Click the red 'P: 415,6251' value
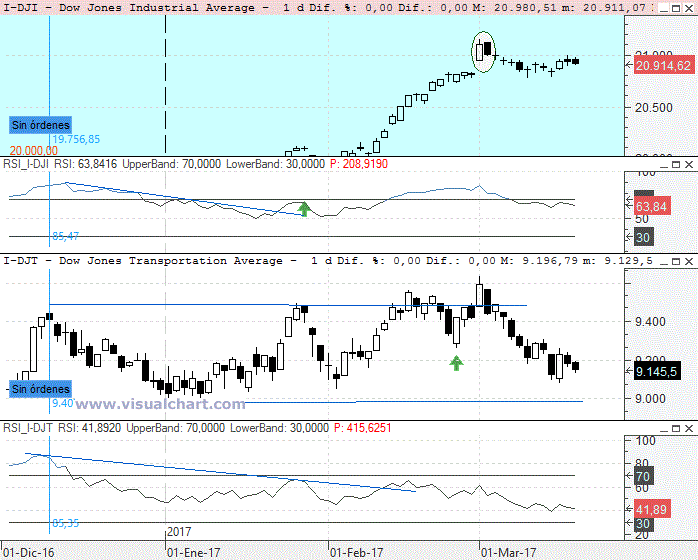This screenshot has height=560, width=698. tap(362, 428)
